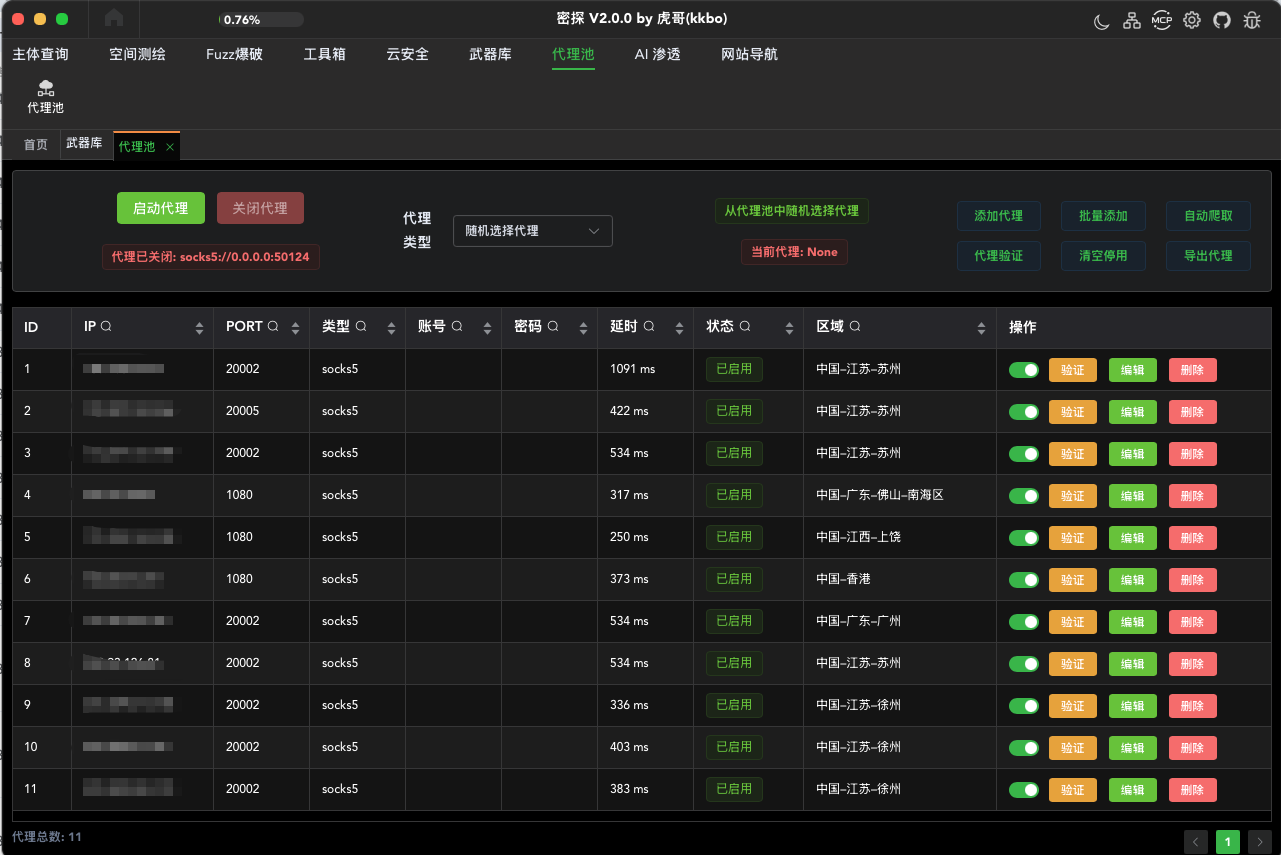Click 已启用 status tag in row 4
Screen dimensions: 1281x855
click(x=734, y=495)
